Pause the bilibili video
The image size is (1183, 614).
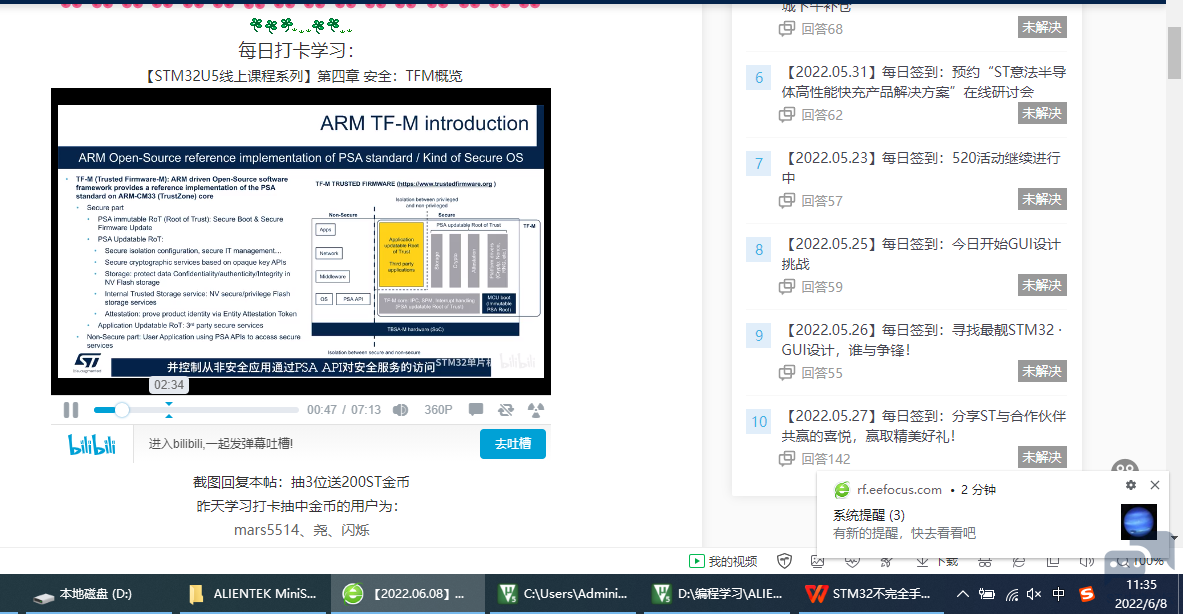[x=71, y=410]
